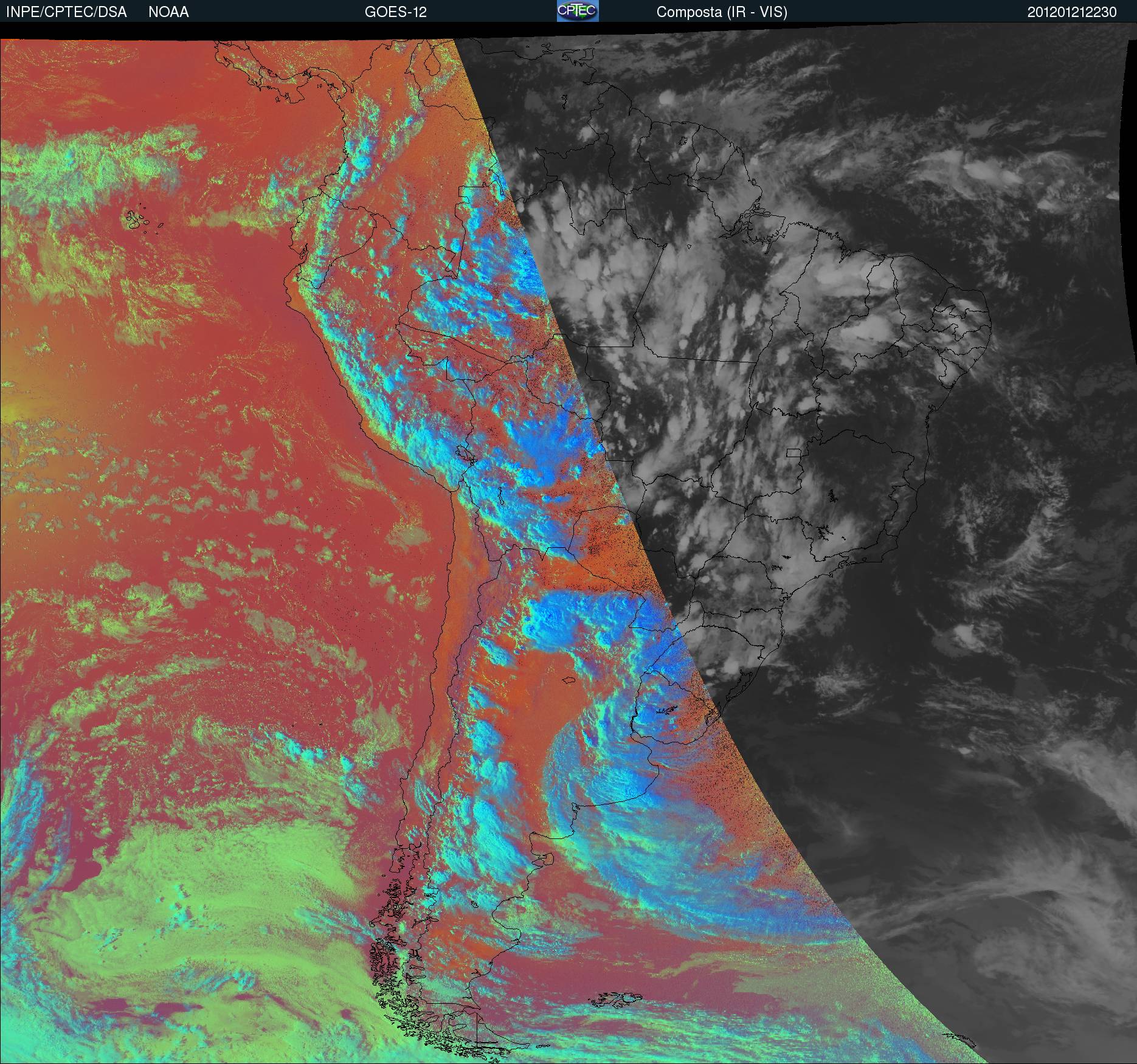Select the INPE/CPTEC/DSA header label
1137x1064 pixels.
point(67,12)
